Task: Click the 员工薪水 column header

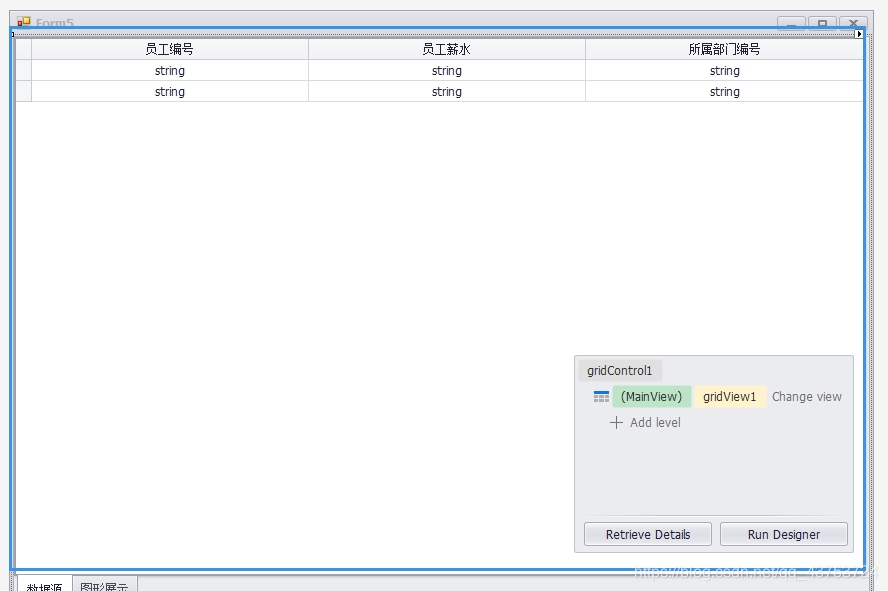Action: pos(447,49)
